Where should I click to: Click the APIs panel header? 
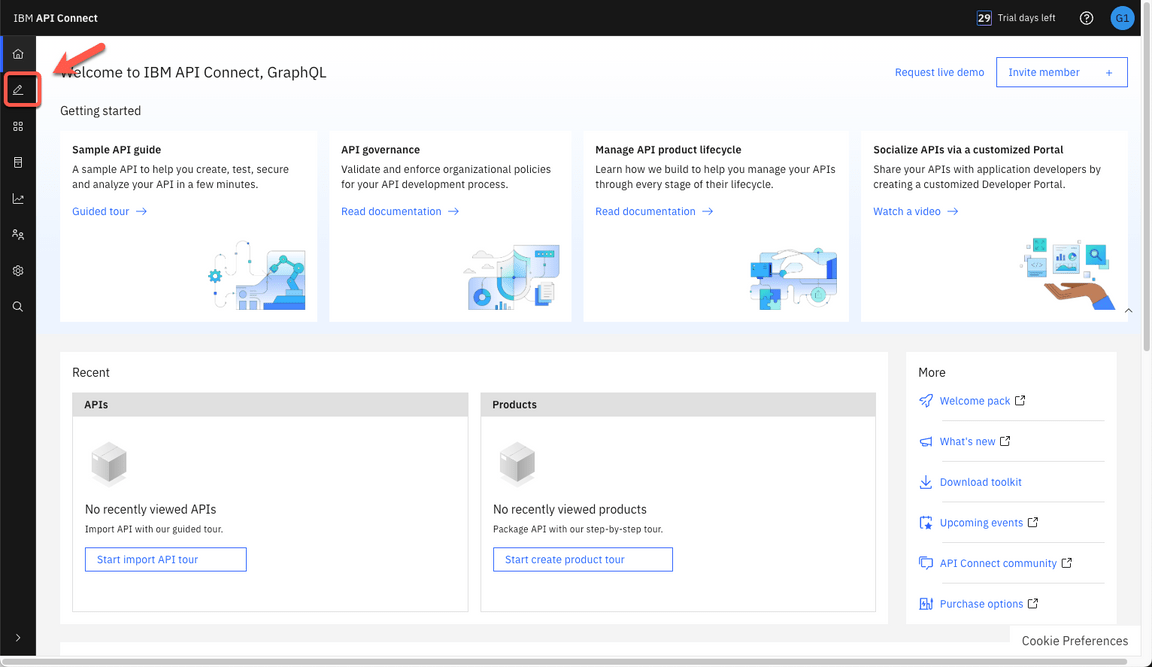(270, 405)
